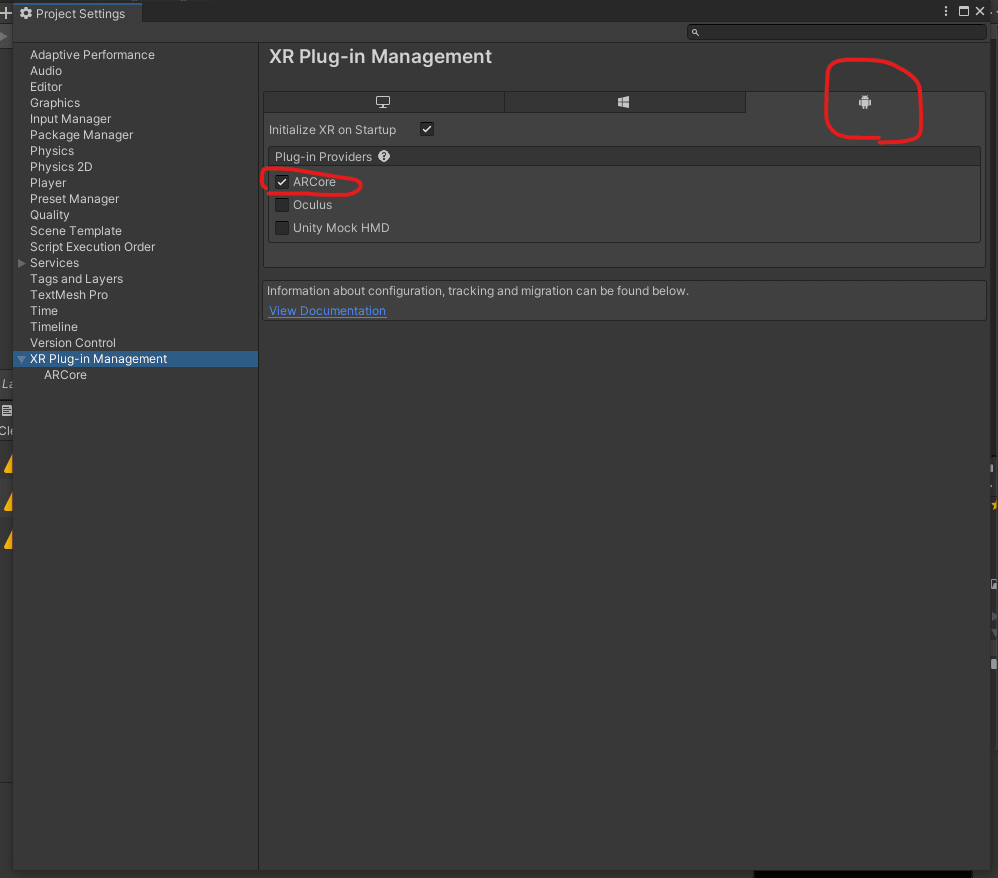998x878 pixels.
Task: Open Plug-in Providers help icon
Action: 384,156
